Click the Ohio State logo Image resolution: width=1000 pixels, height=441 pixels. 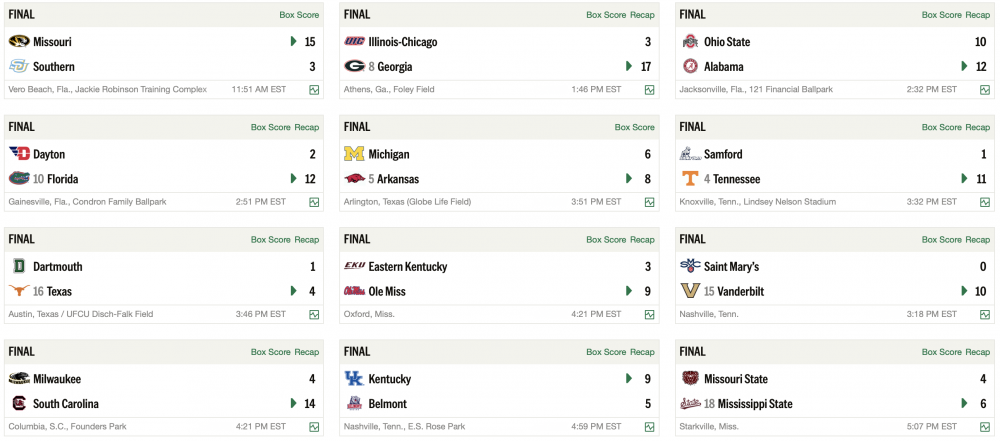690,42
